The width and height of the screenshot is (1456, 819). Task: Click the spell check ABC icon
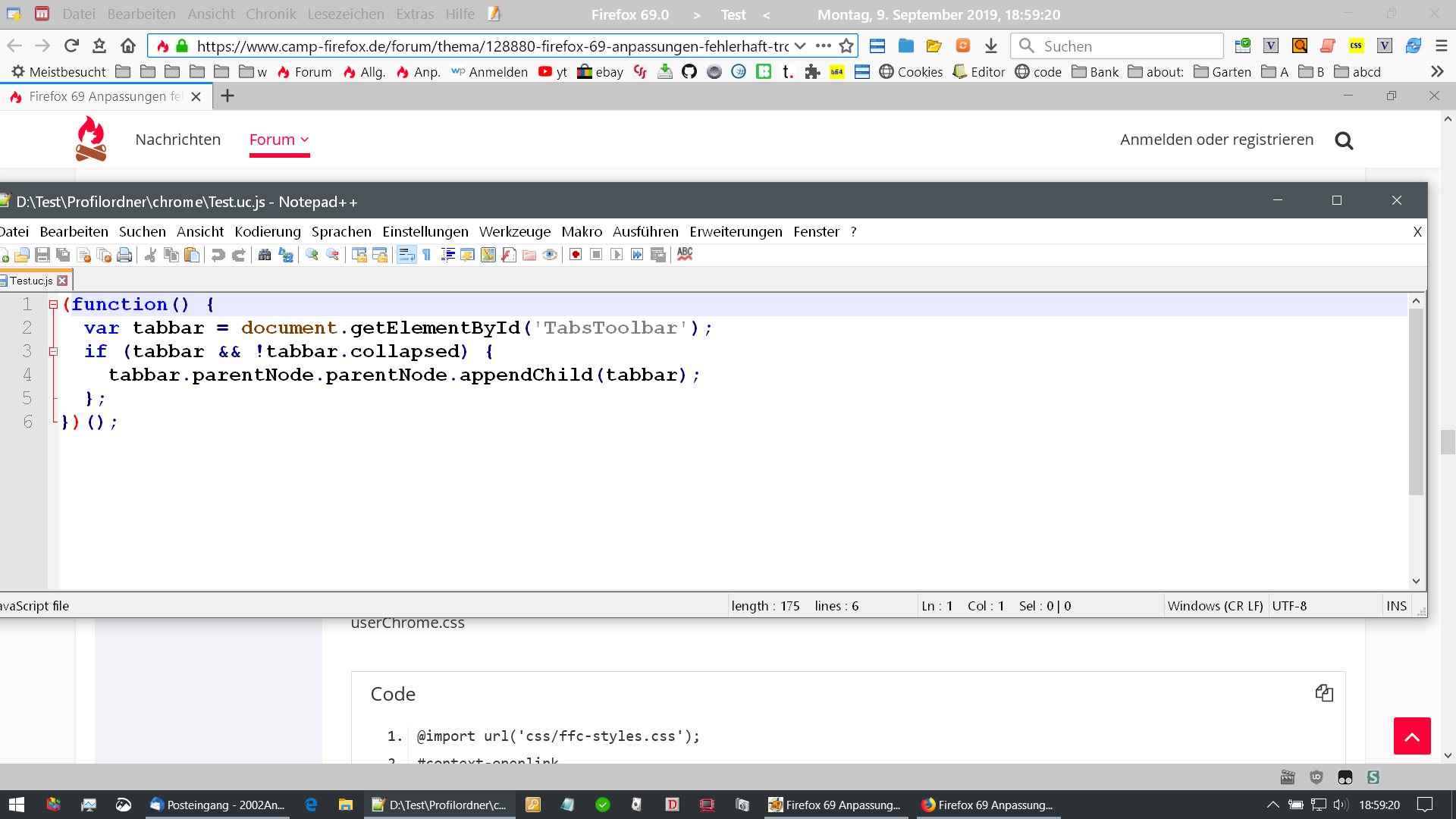pyautogui.click(x=685, y=254)
